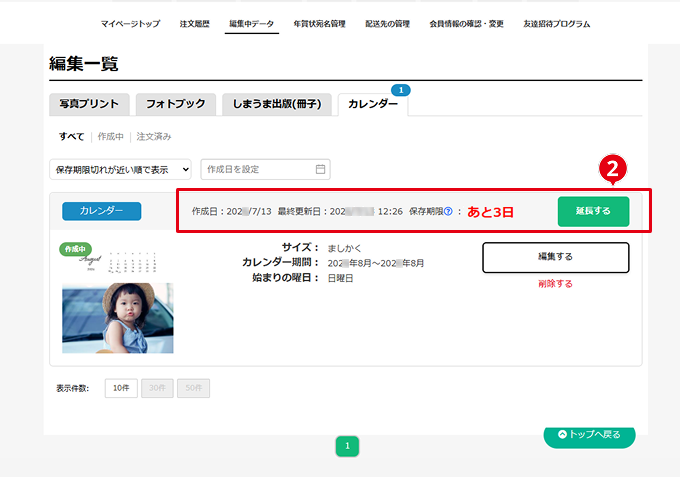
Task: Set display count to 30件
Action: pyautogui.click(x=157, y=388)
